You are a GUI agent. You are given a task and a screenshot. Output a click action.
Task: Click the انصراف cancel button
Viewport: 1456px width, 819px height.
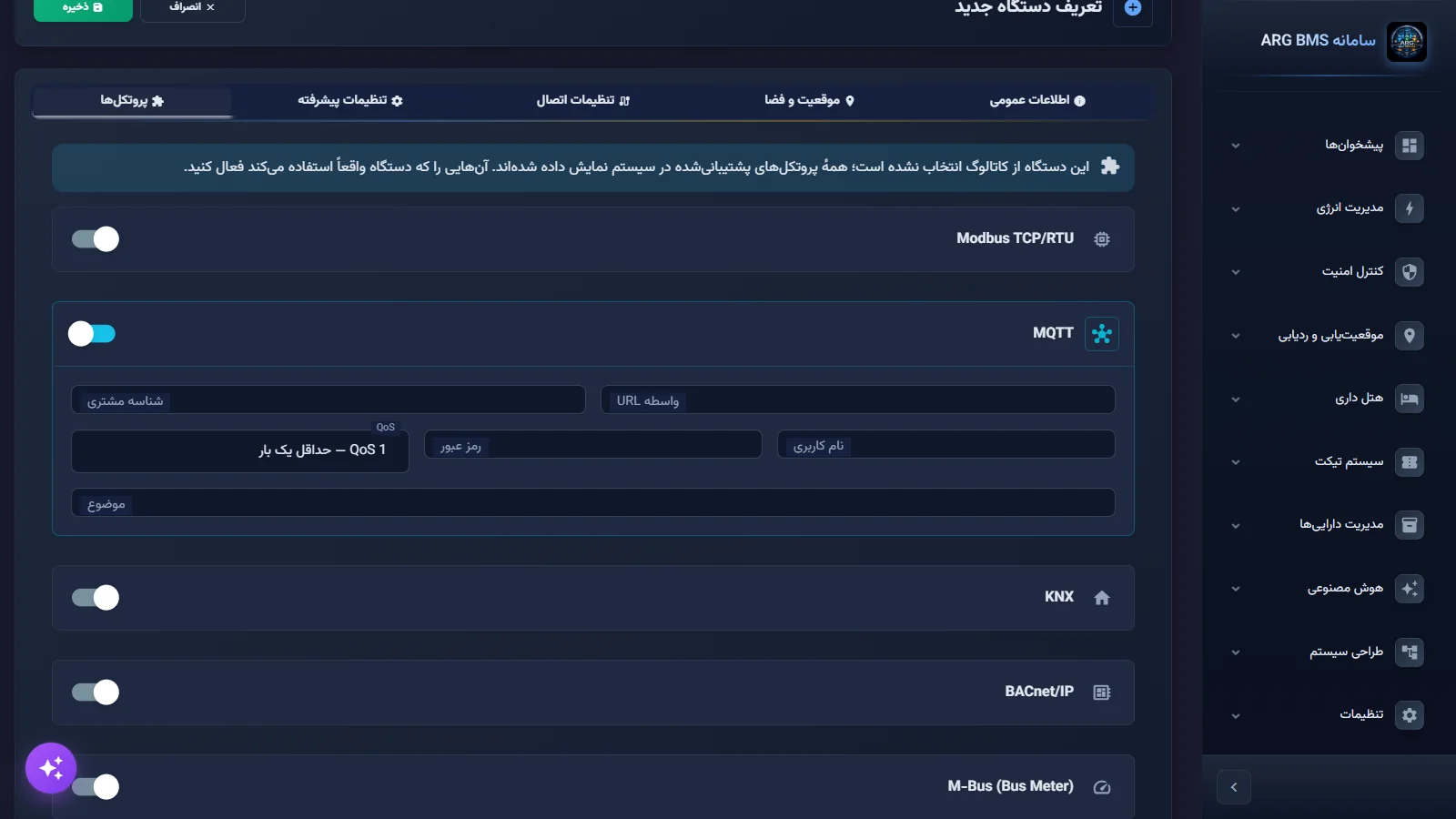tap(193, 8)
